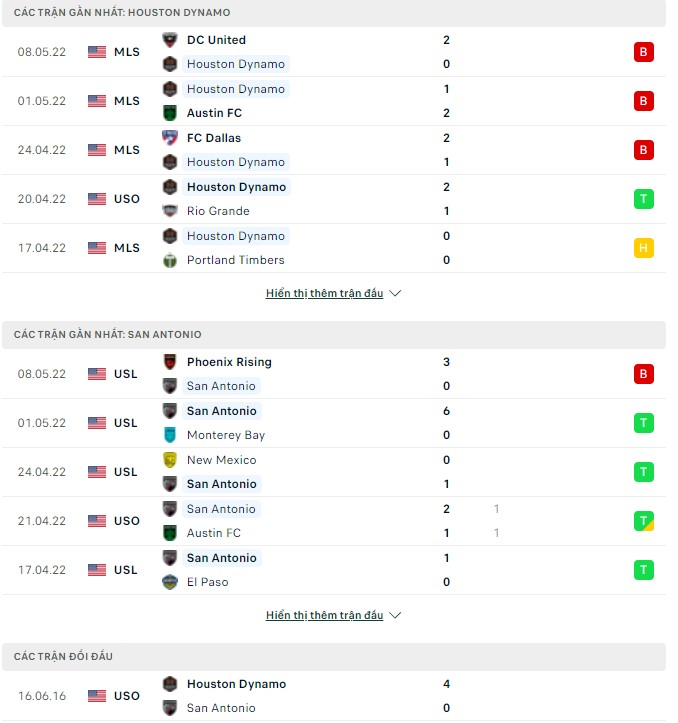Click the DC United team crest
Screen dimensions: 678x723
pos(170,40)
